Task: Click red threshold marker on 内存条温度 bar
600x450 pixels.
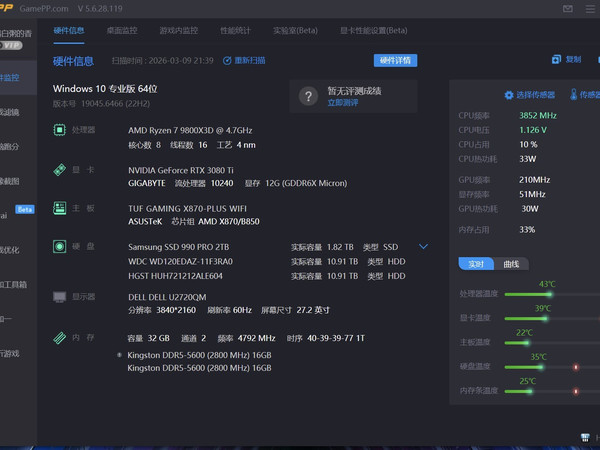Action: 576,391
